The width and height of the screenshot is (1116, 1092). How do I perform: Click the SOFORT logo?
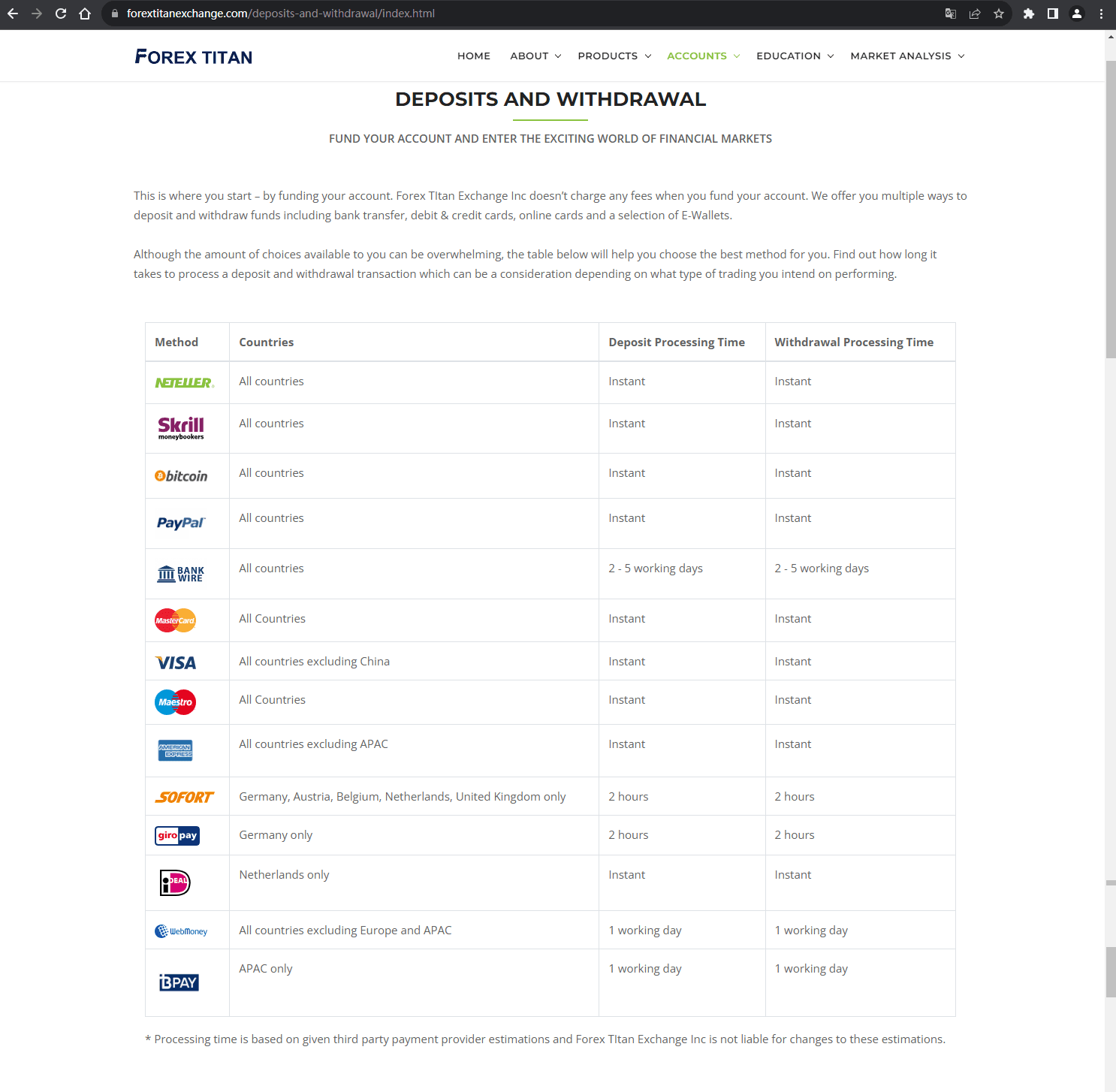click(x=185, y=798)
